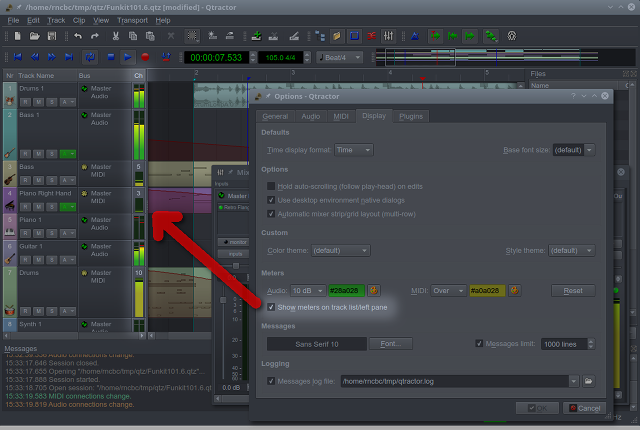This screenshot has height=430, width=640.
Task: Stop playback
Action: click(x=111, y=57)
